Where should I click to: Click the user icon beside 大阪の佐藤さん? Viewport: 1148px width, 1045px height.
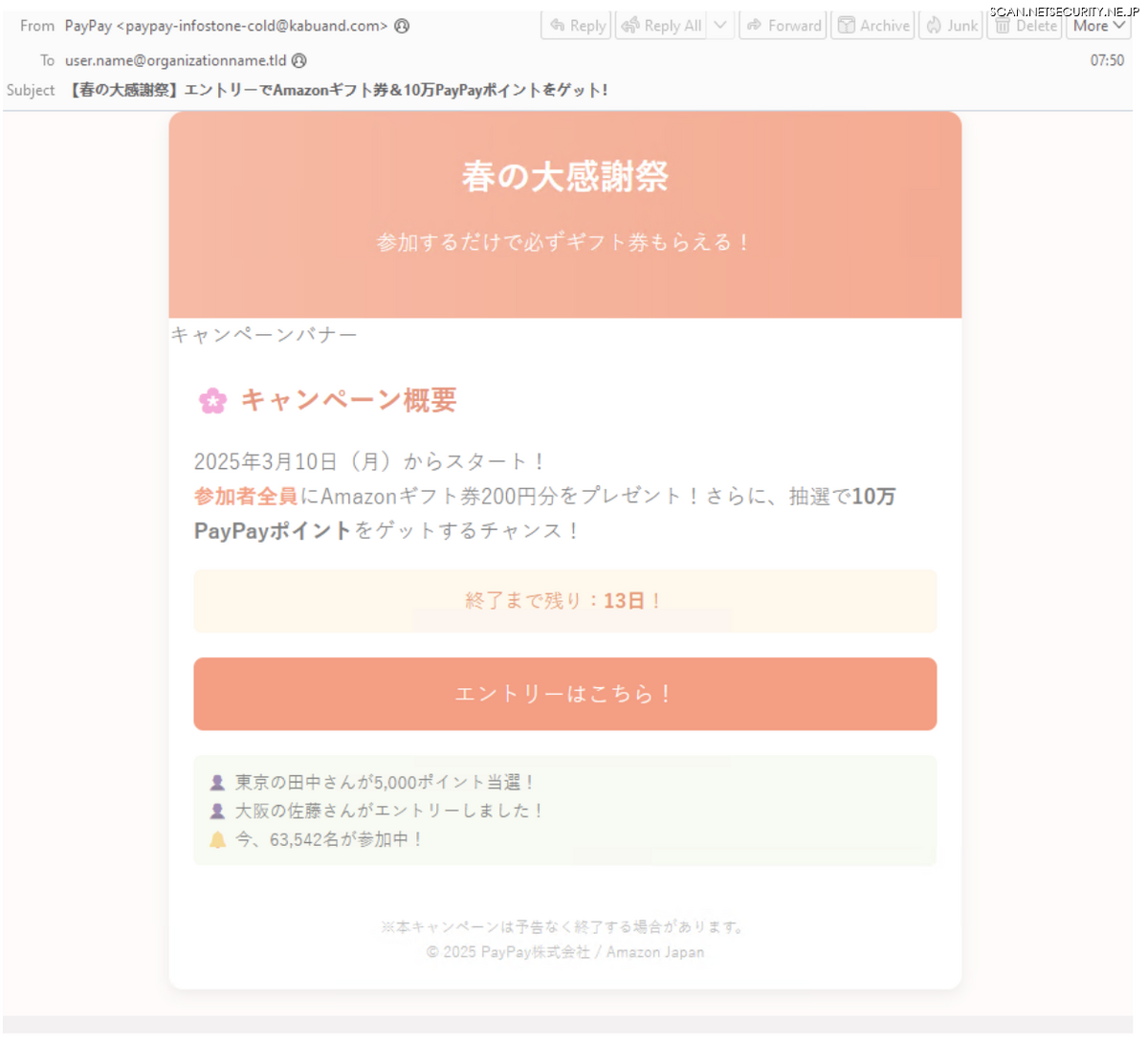(x=218, y=812)
